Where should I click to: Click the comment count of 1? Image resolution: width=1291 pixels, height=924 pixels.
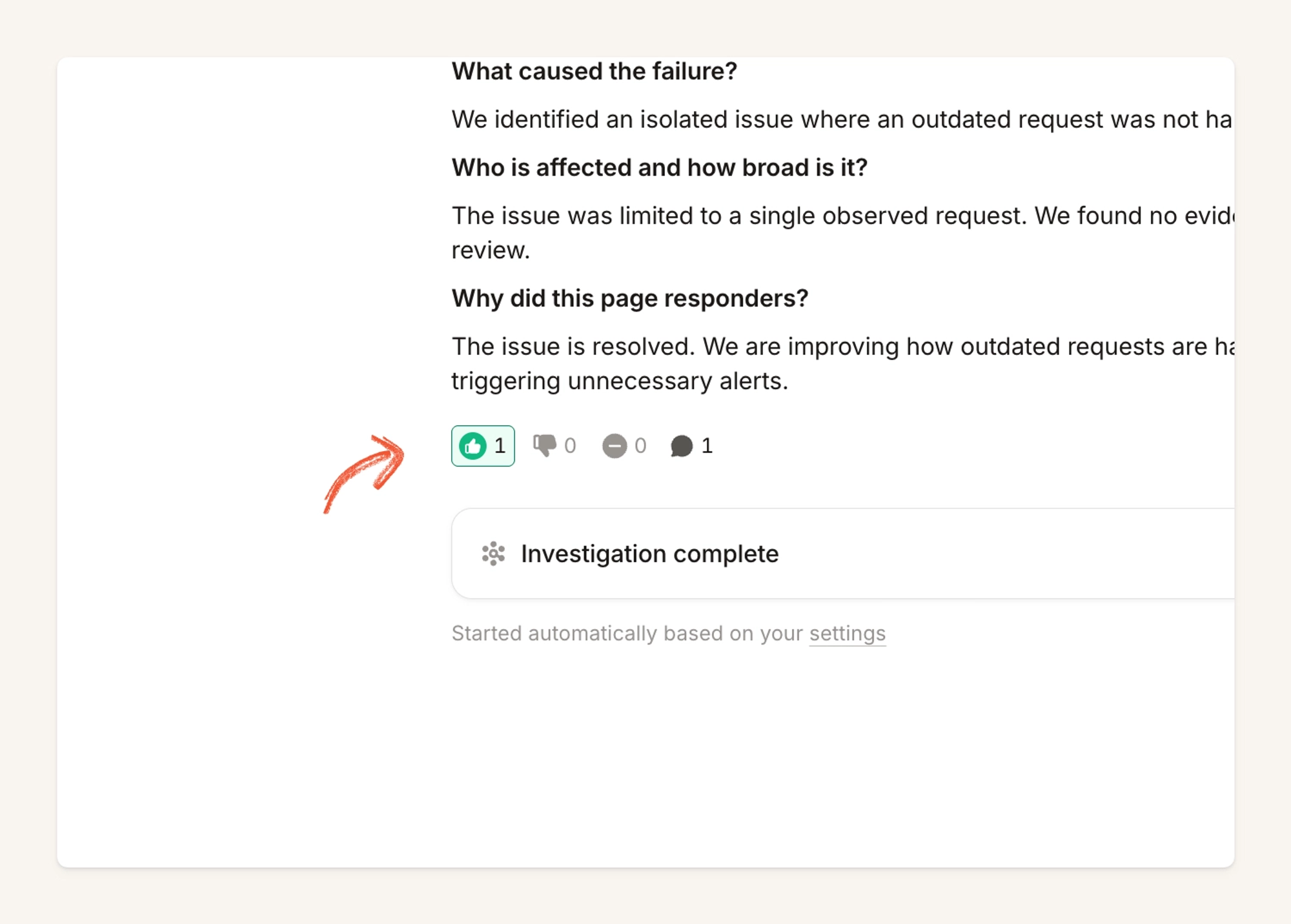[707, 446]
